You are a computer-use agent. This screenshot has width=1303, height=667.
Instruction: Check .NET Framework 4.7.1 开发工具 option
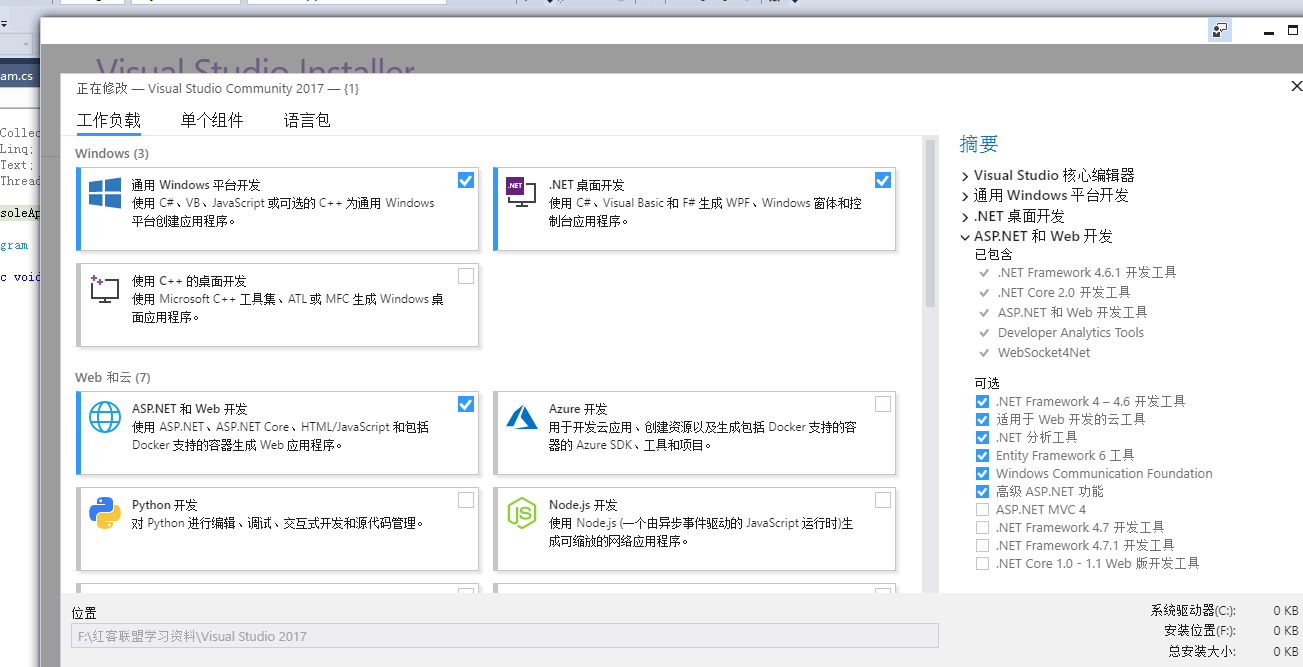point(982,545)
